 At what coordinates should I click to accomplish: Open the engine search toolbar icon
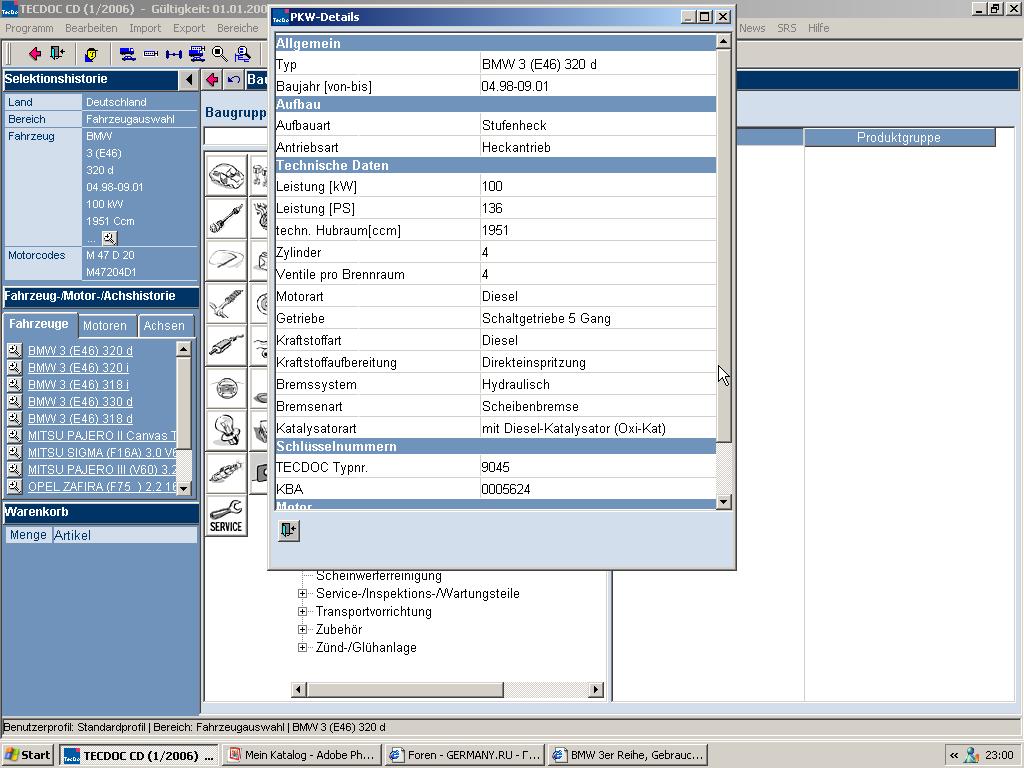click(x=151, y=54)
